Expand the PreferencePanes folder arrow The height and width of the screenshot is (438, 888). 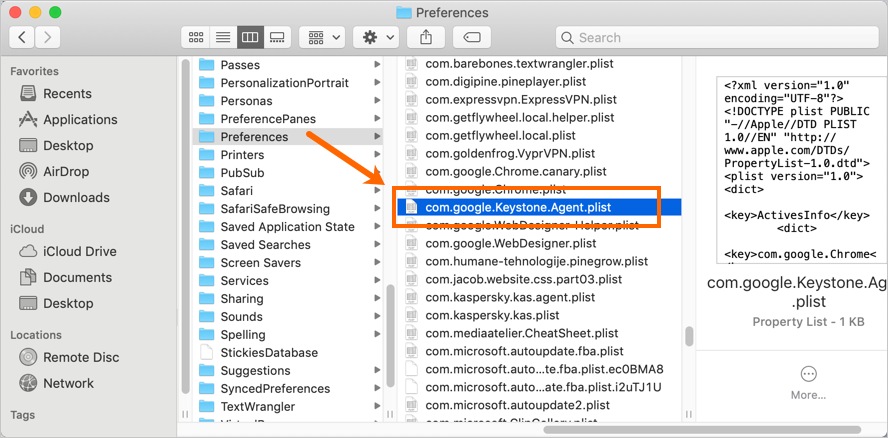tap(377, 119)
